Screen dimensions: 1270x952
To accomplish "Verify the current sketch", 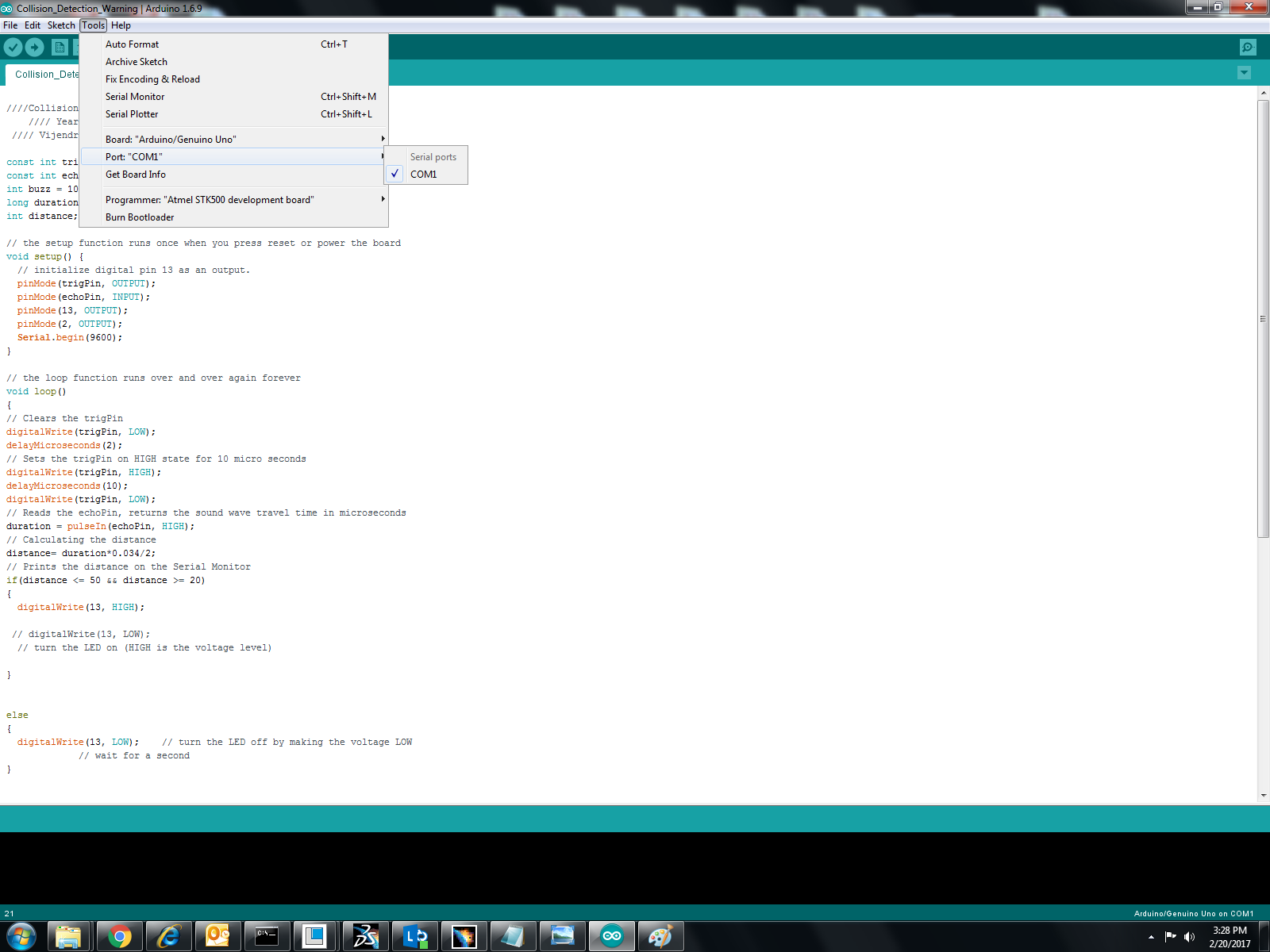I will click(x=13, y=48).
